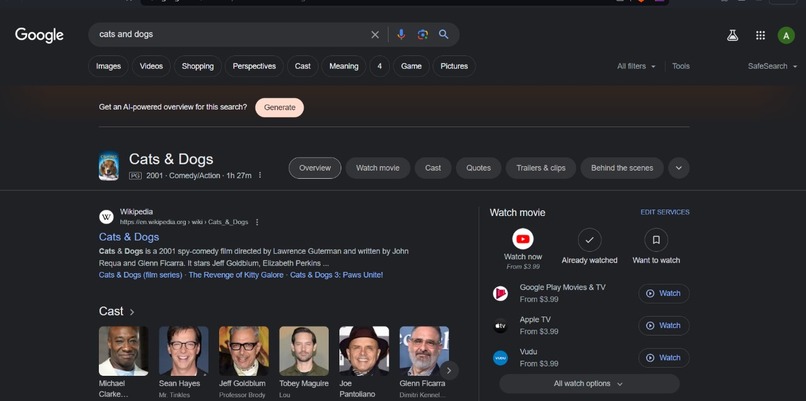The width and height of the screenshot is (806, 401).
Task: Click the Vudu icon
Action: click(500, 358)
